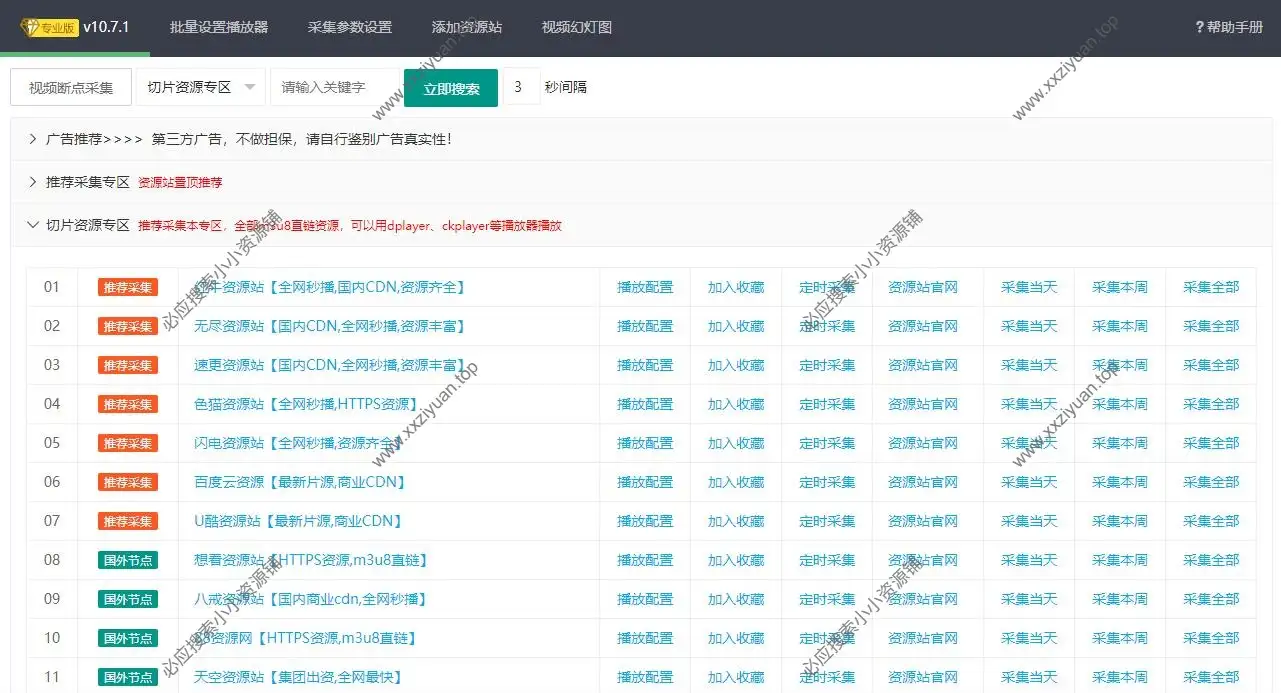Click the 推荐采集 badge for 无尽资源站
Screen dimensions: 1281x693
(127, 326)
